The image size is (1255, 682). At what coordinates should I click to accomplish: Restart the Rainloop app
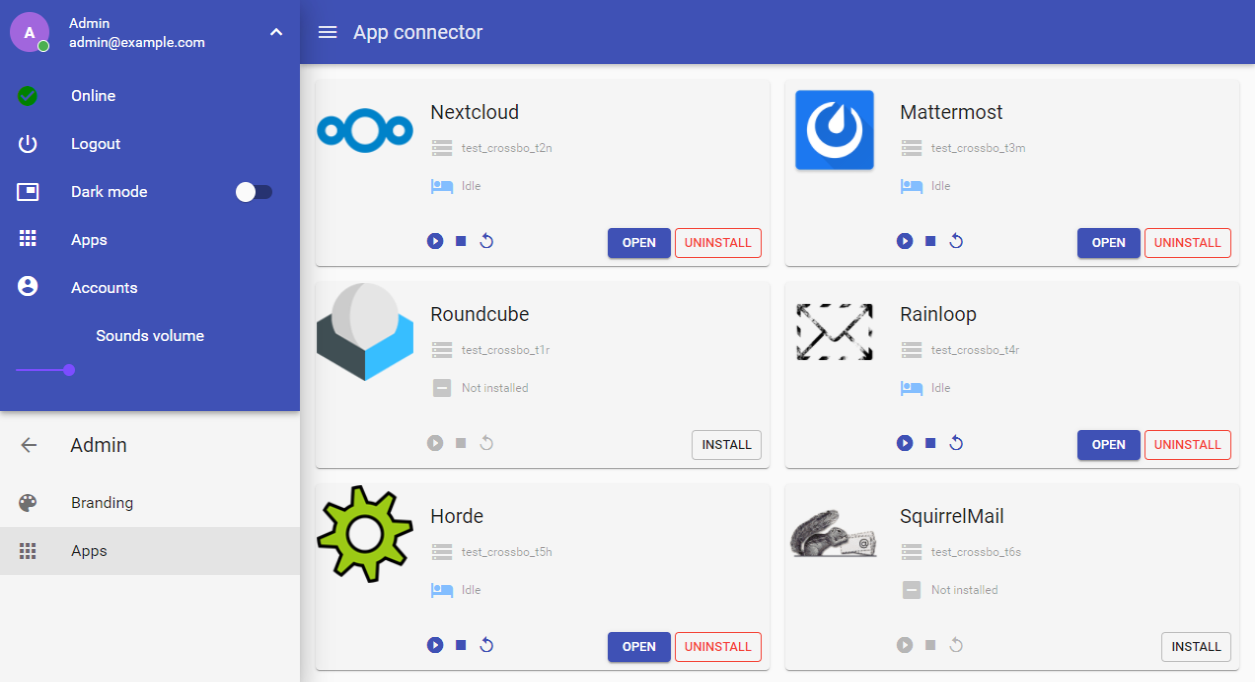click(956, 443)
